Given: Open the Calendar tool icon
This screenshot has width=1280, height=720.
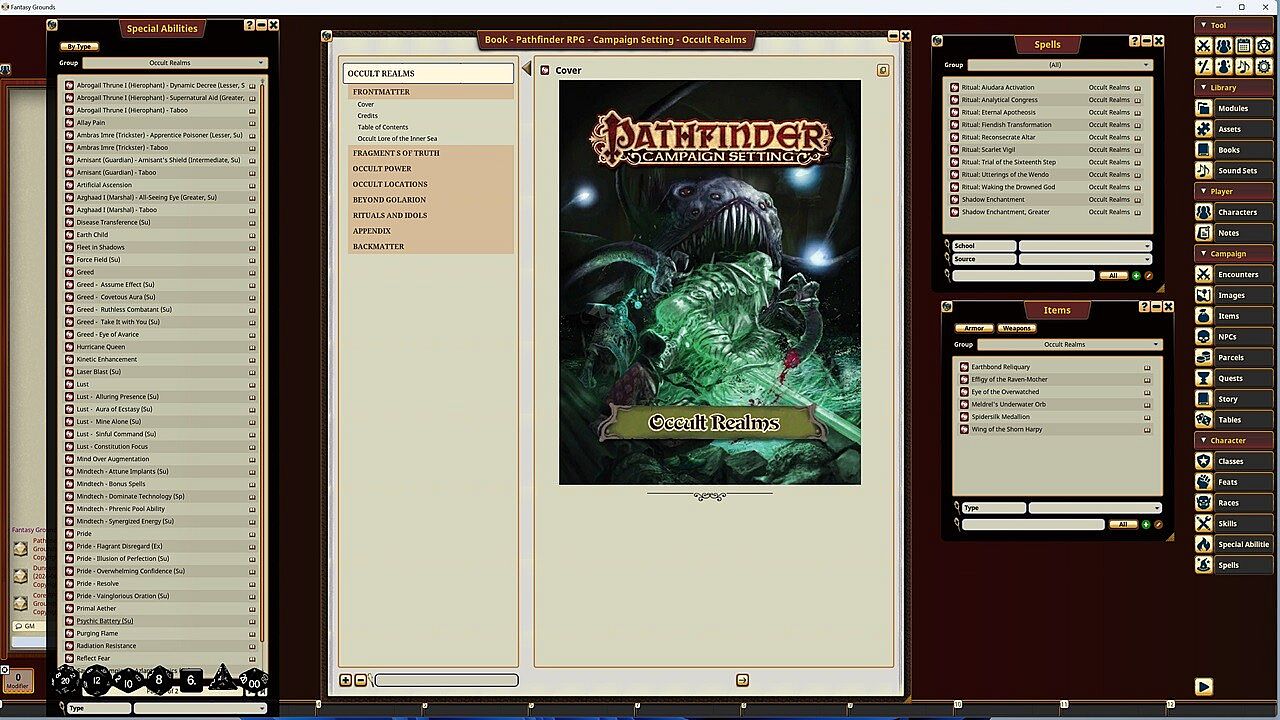Looking at the screenshot, I should [x=1243, y=46].
